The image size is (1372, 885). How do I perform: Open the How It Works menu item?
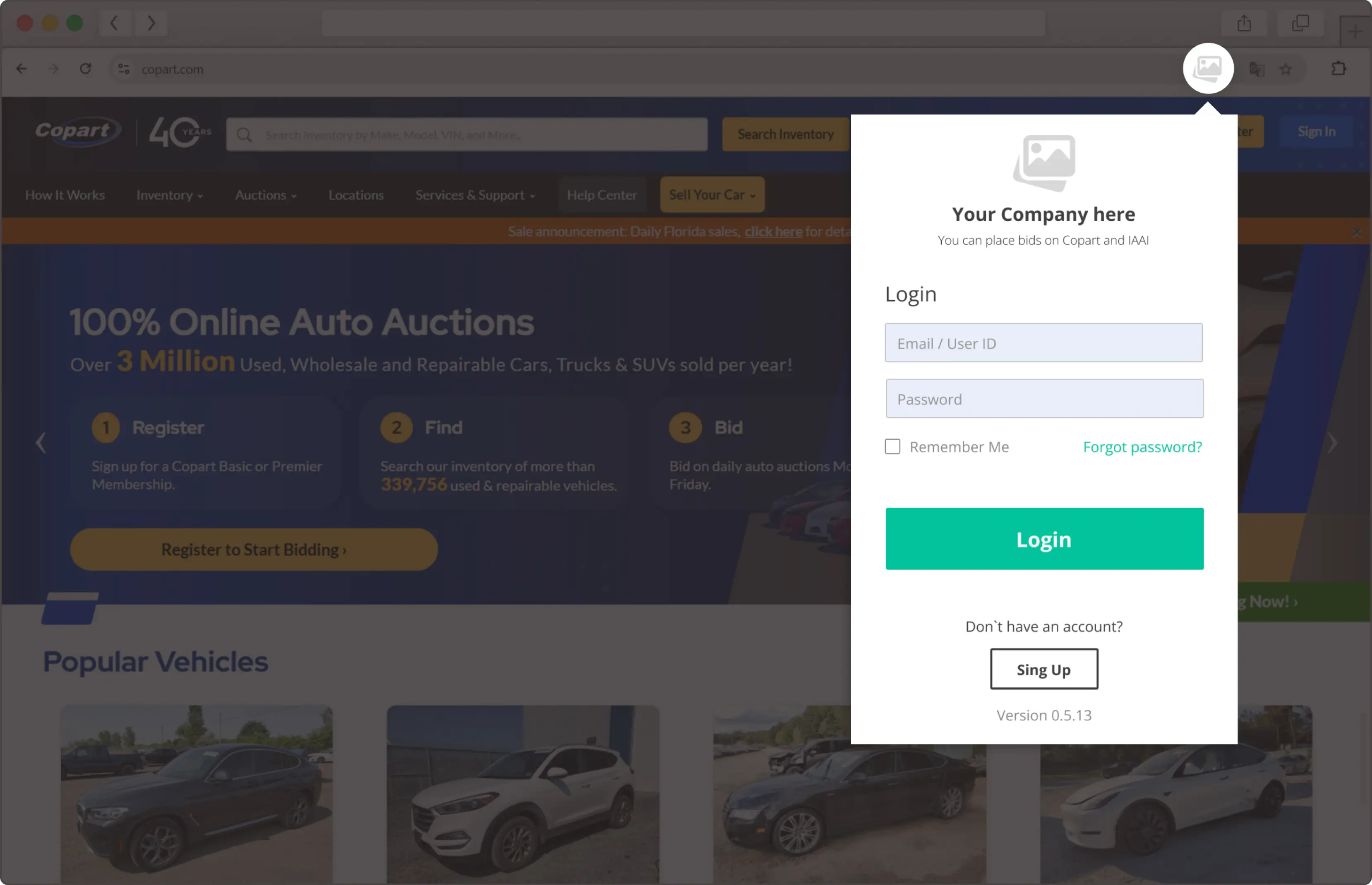tap(64, 194)
